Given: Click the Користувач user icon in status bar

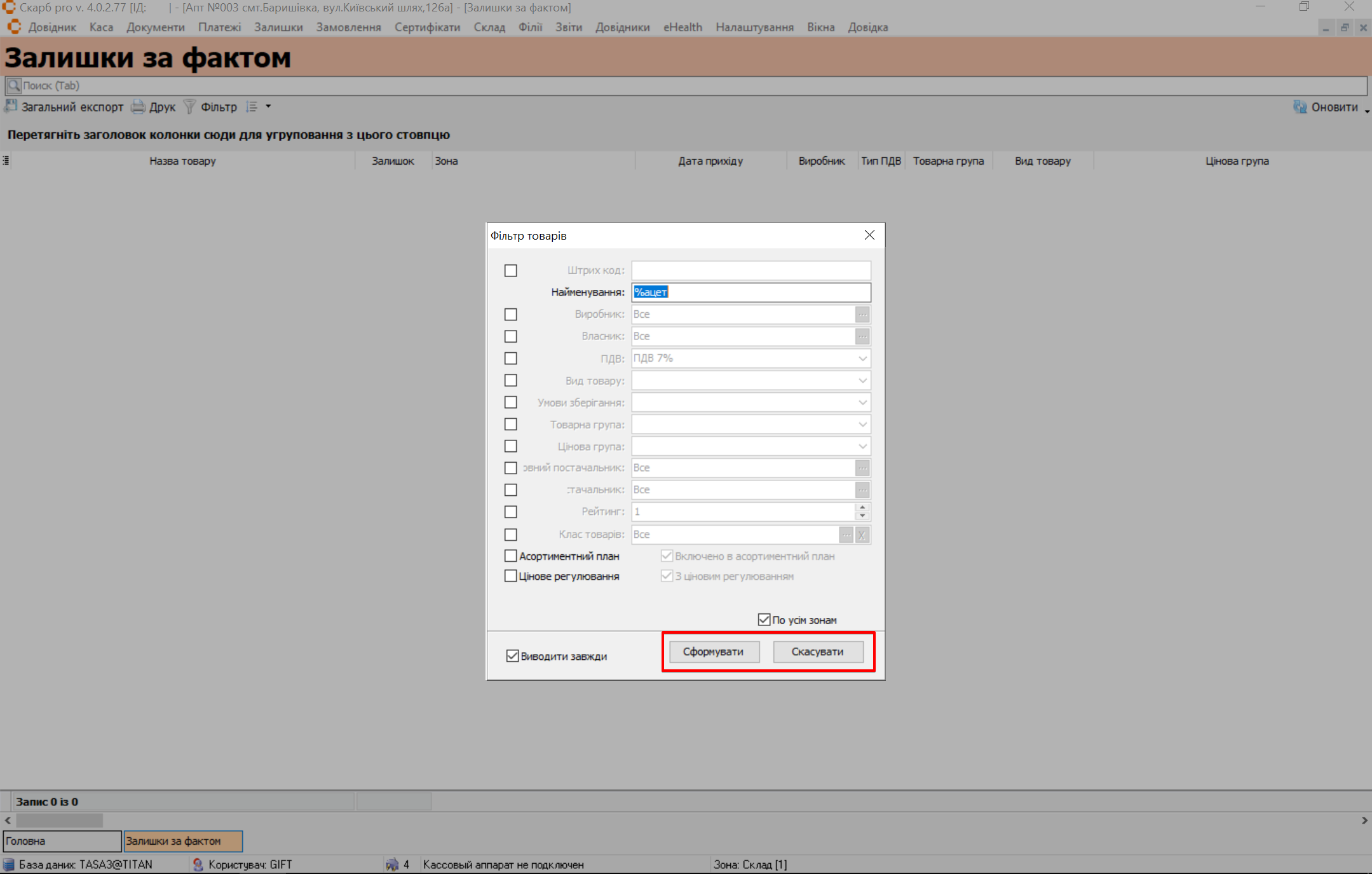Looking at the screenshot, I should (x=198, y=864).
